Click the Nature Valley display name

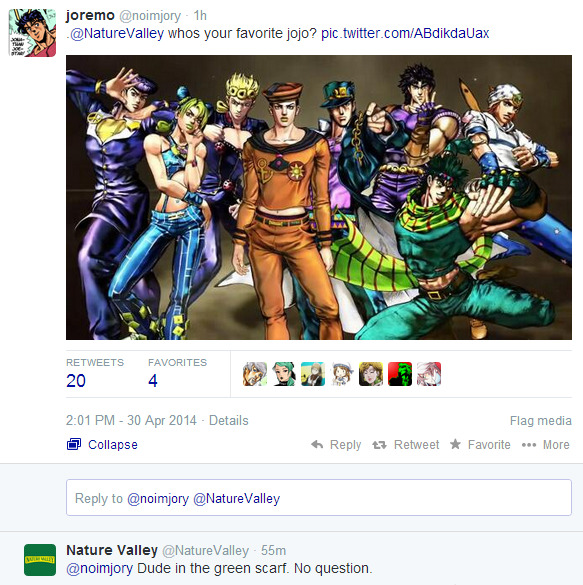tap(112, 550)
